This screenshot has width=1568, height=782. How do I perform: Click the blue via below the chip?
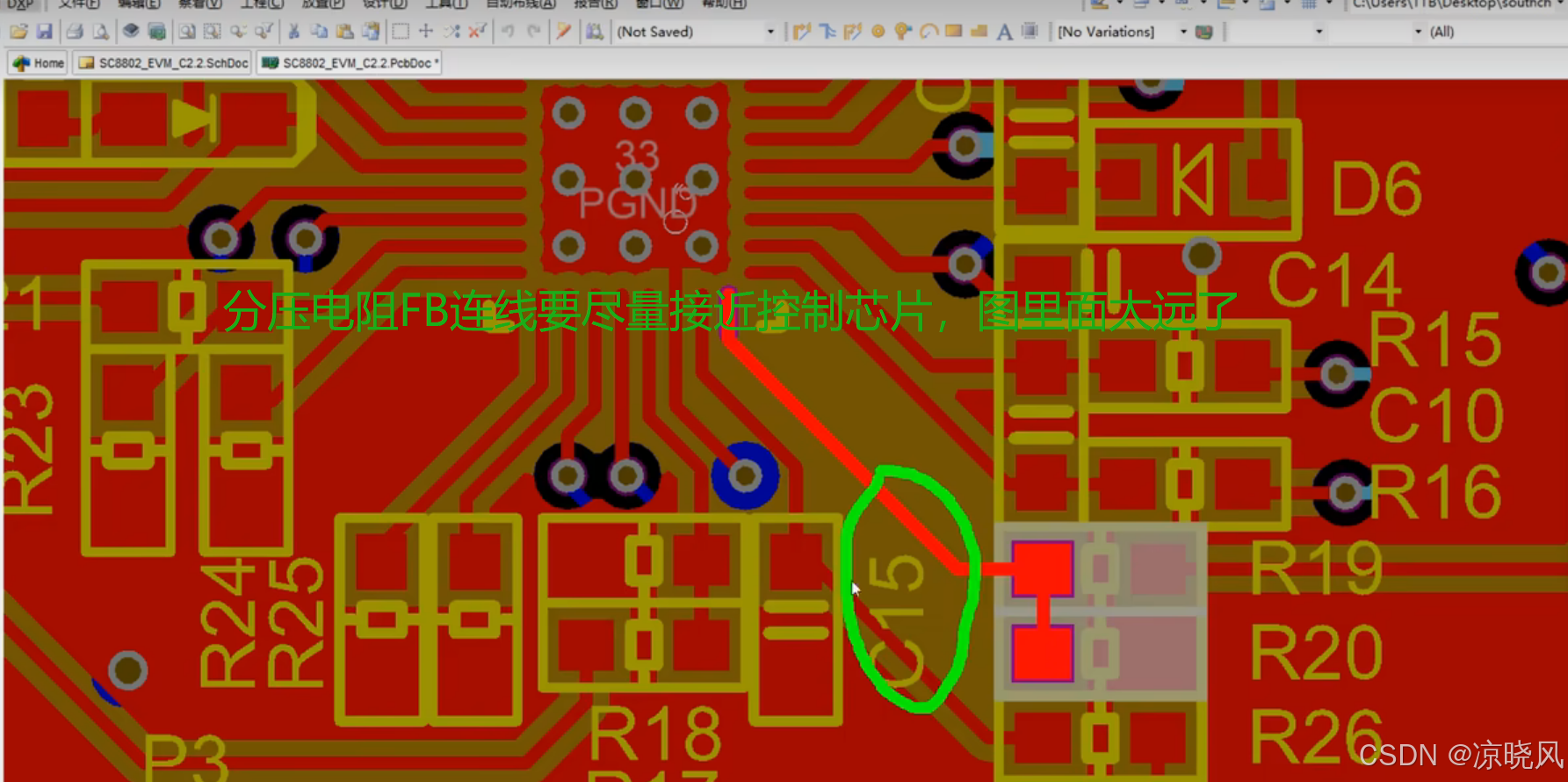point(745,476)
